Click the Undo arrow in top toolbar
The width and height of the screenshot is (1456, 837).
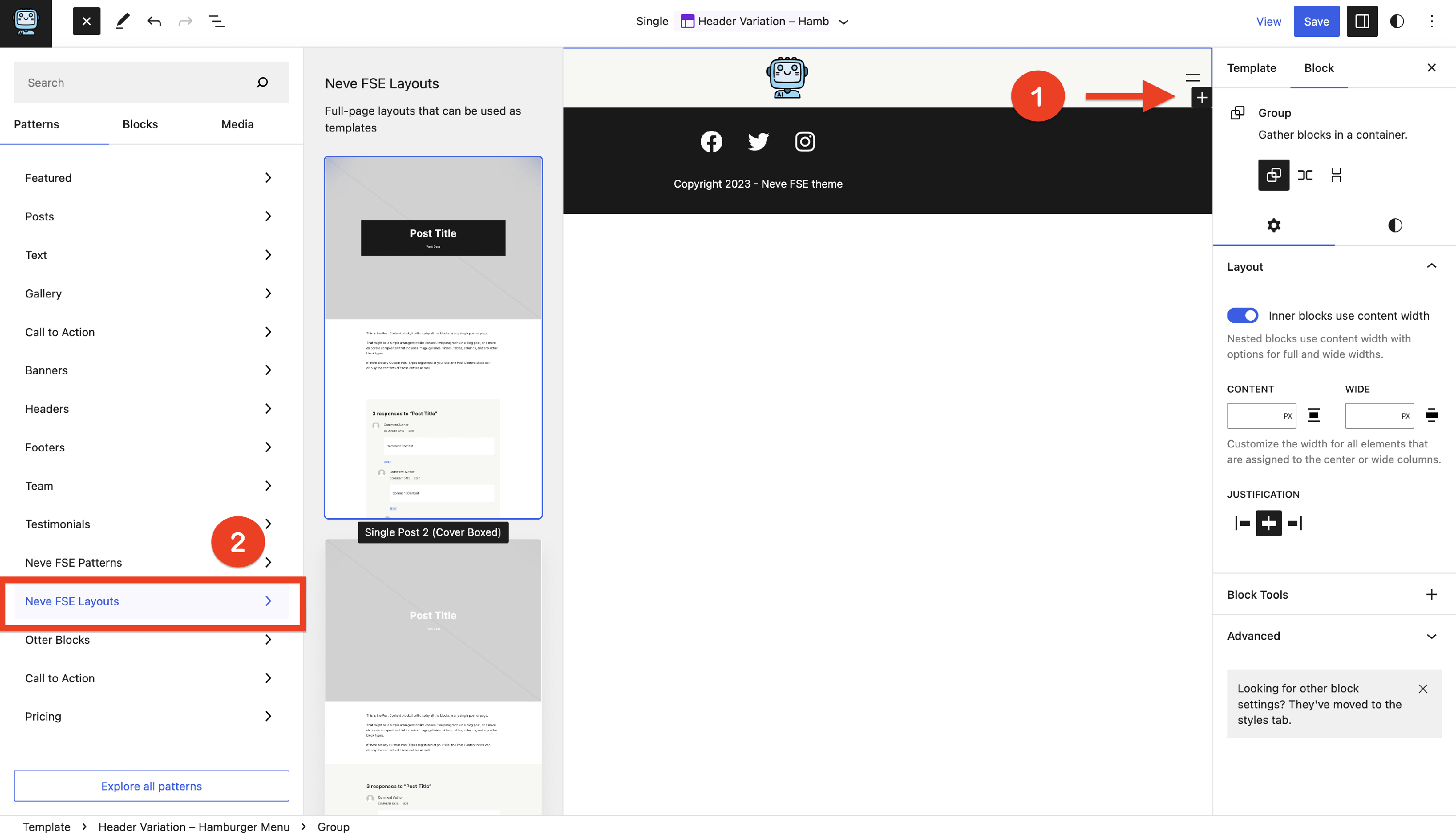[x=153, y=22]
